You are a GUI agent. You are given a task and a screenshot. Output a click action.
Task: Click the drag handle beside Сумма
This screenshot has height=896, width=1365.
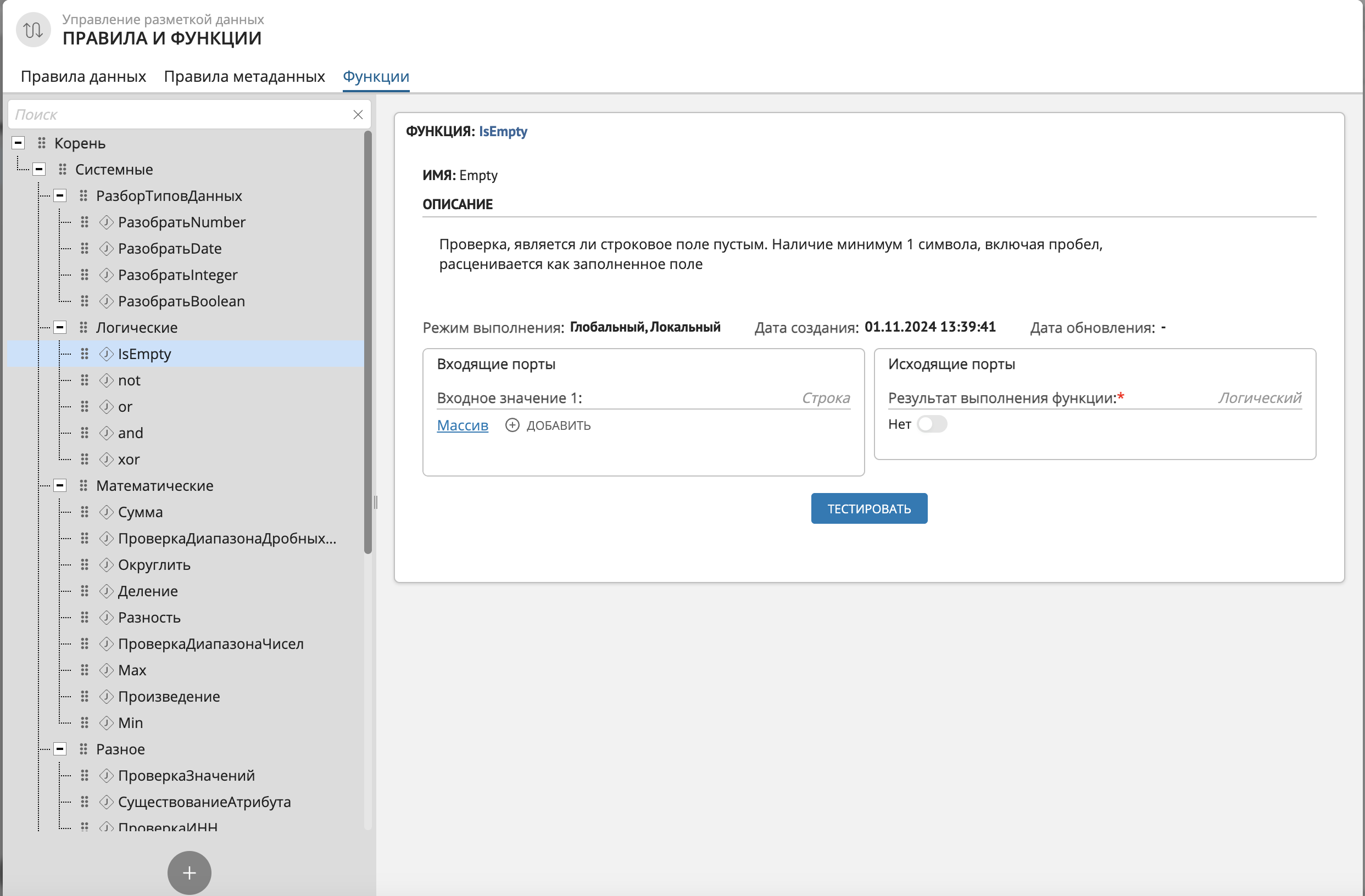pyautogui.click(x=84, y=512)
